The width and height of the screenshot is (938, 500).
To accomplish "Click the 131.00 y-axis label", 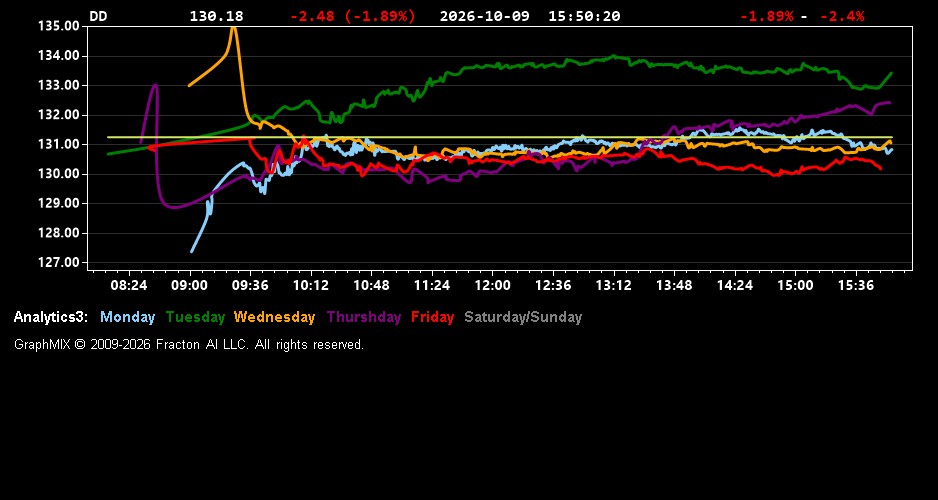I will click(x=58, y=145).
